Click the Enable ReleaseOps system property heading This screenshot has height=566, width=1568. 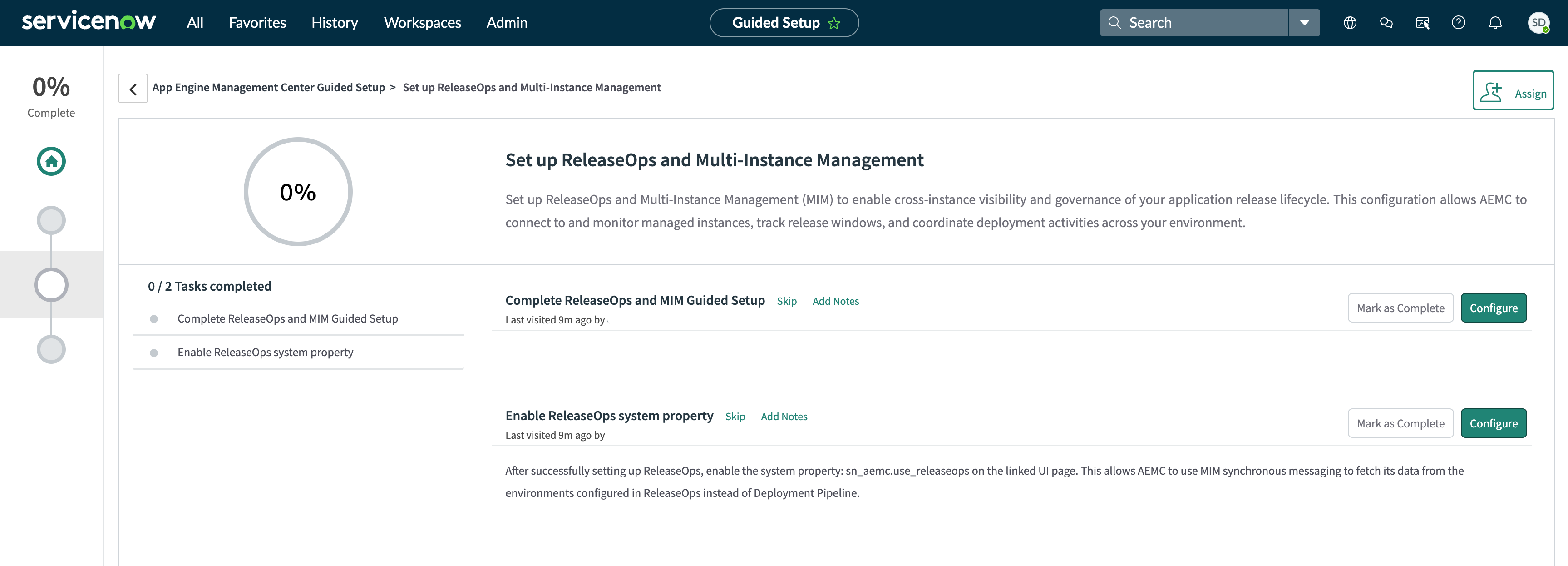pyautogui.click(x=609, y=416)
